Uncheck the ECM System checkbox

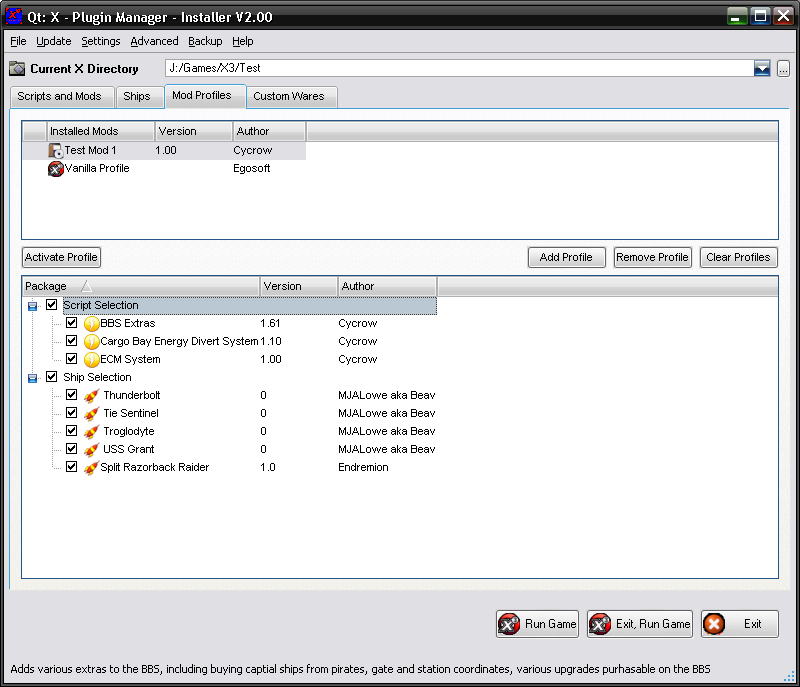pos(71,359)
